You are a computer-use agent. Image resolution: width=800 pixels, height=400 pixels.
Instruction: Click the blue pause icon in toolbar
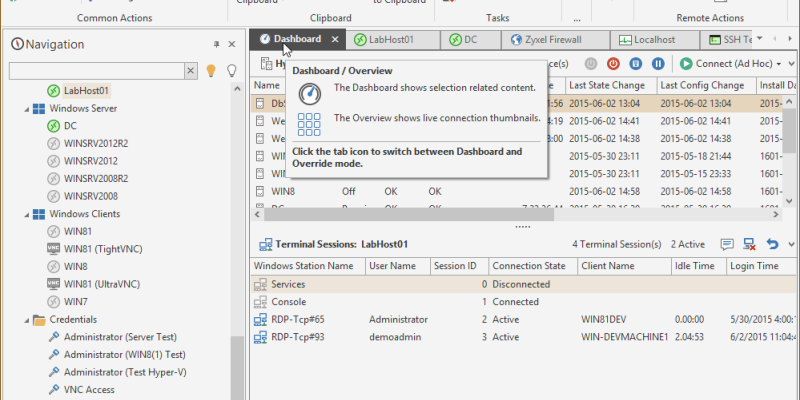(658, 64)
